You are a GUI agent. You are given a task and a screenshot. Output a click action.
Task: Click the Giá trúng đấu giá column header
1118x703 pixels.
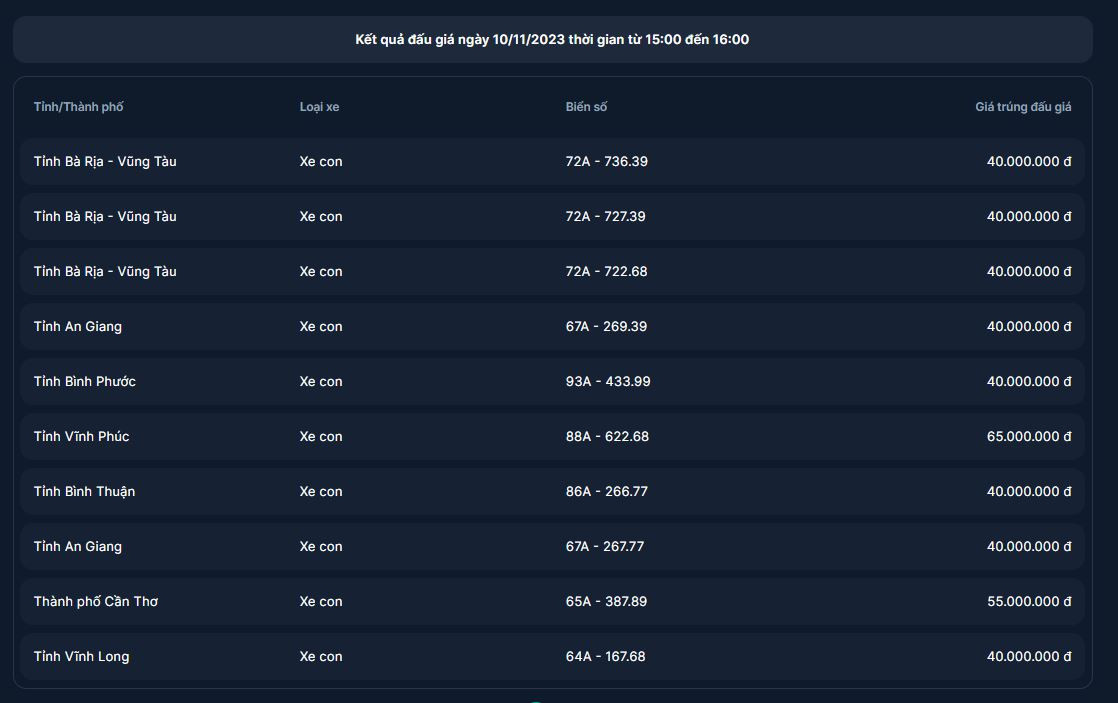click(x=1022, y=107)
